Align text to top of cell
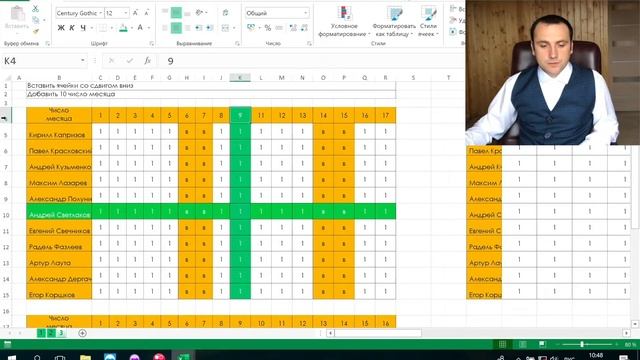Image resolution: width=640 pixels, height=360 pixels. click(x=165, y=13)
